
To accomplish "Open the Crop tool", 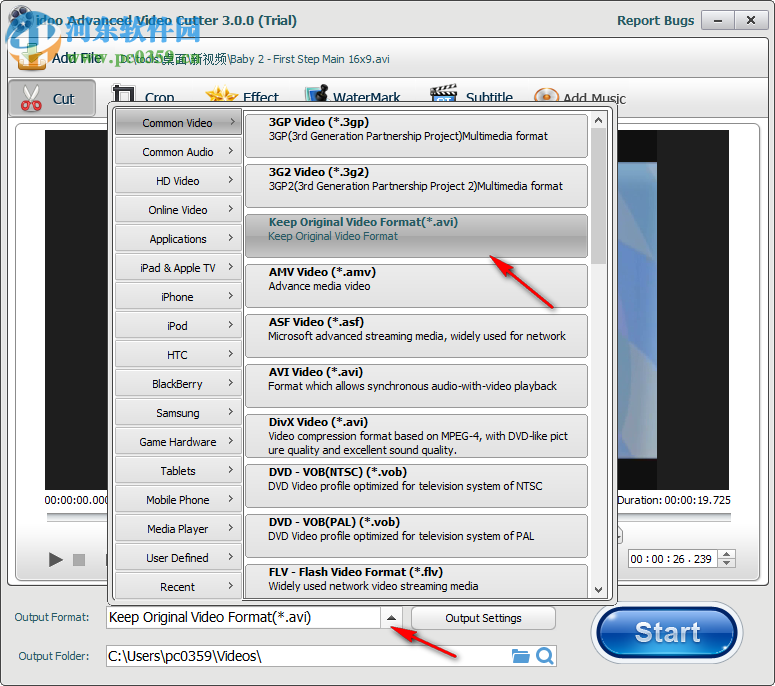I will (x=143, y=94).
